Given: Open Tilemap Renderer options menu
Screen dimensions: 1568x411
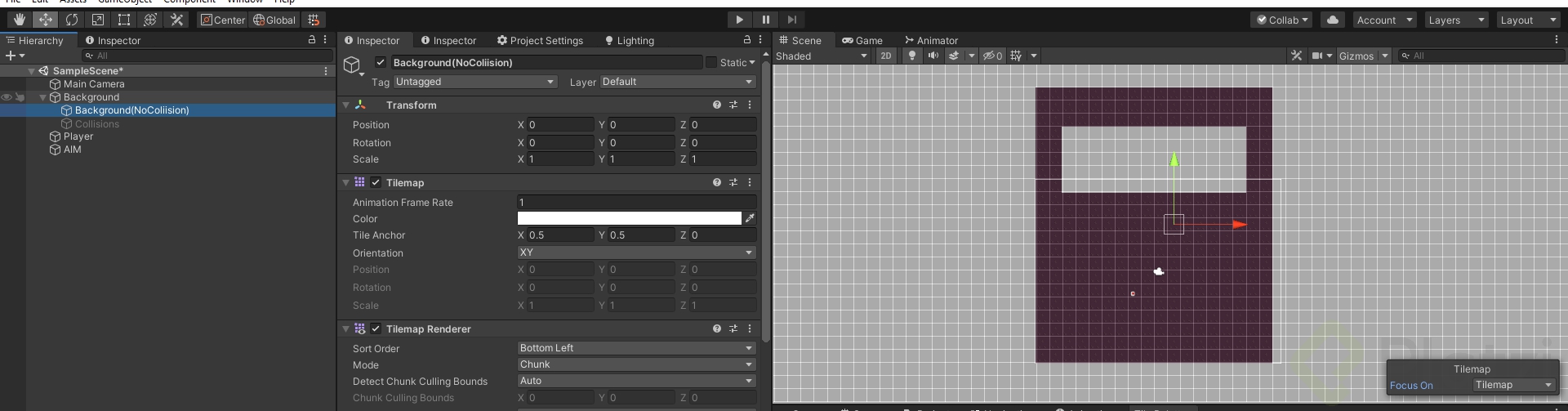Looking at the screenshot, I should [749, 328].
